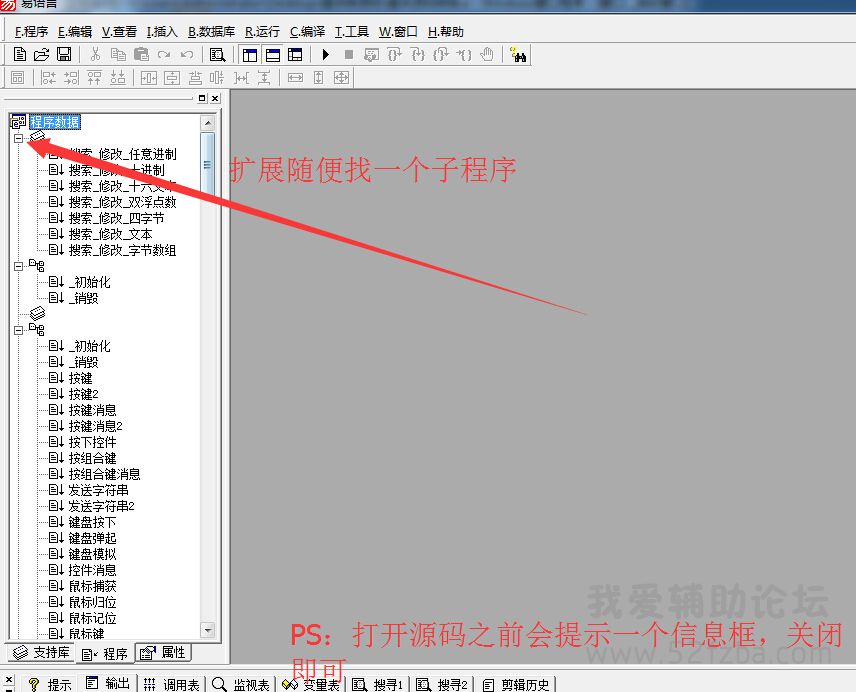Click the same-width sizing icon
This screenshot has height=692, width=856.
[x=295, y=77]
